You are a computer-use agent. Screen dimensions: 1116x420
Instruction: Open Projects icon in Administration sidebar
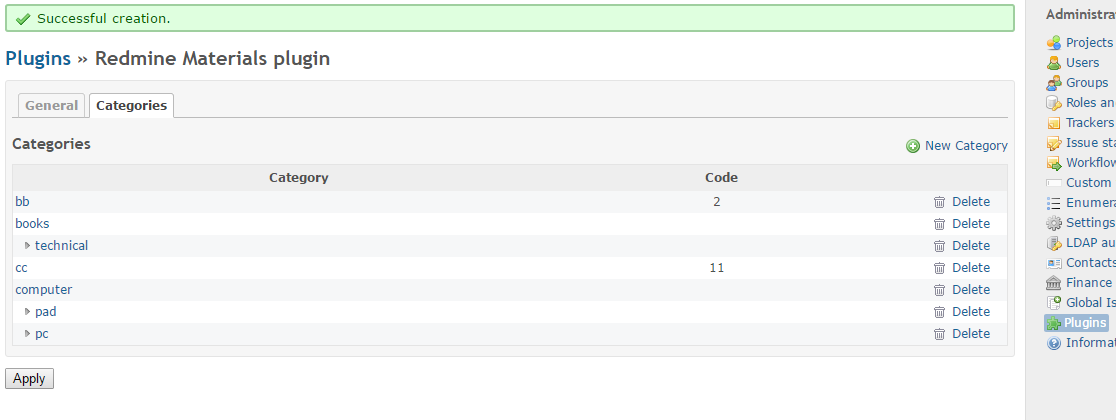tap(1053, 43)
